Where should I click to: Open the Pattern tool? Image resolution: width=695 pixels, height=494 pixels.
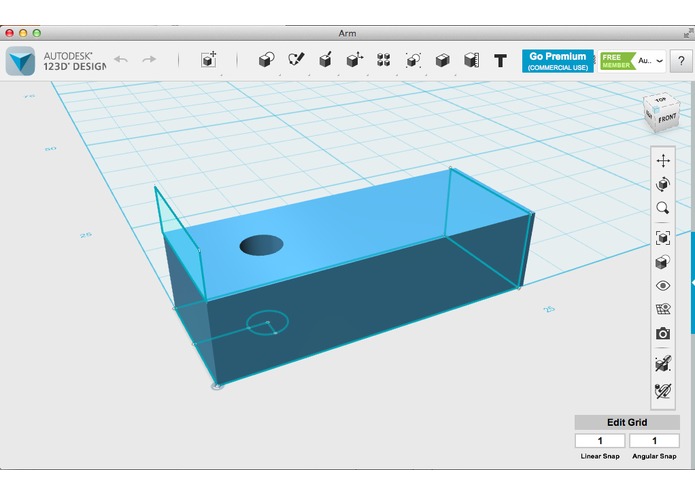(x=383, y=60)
